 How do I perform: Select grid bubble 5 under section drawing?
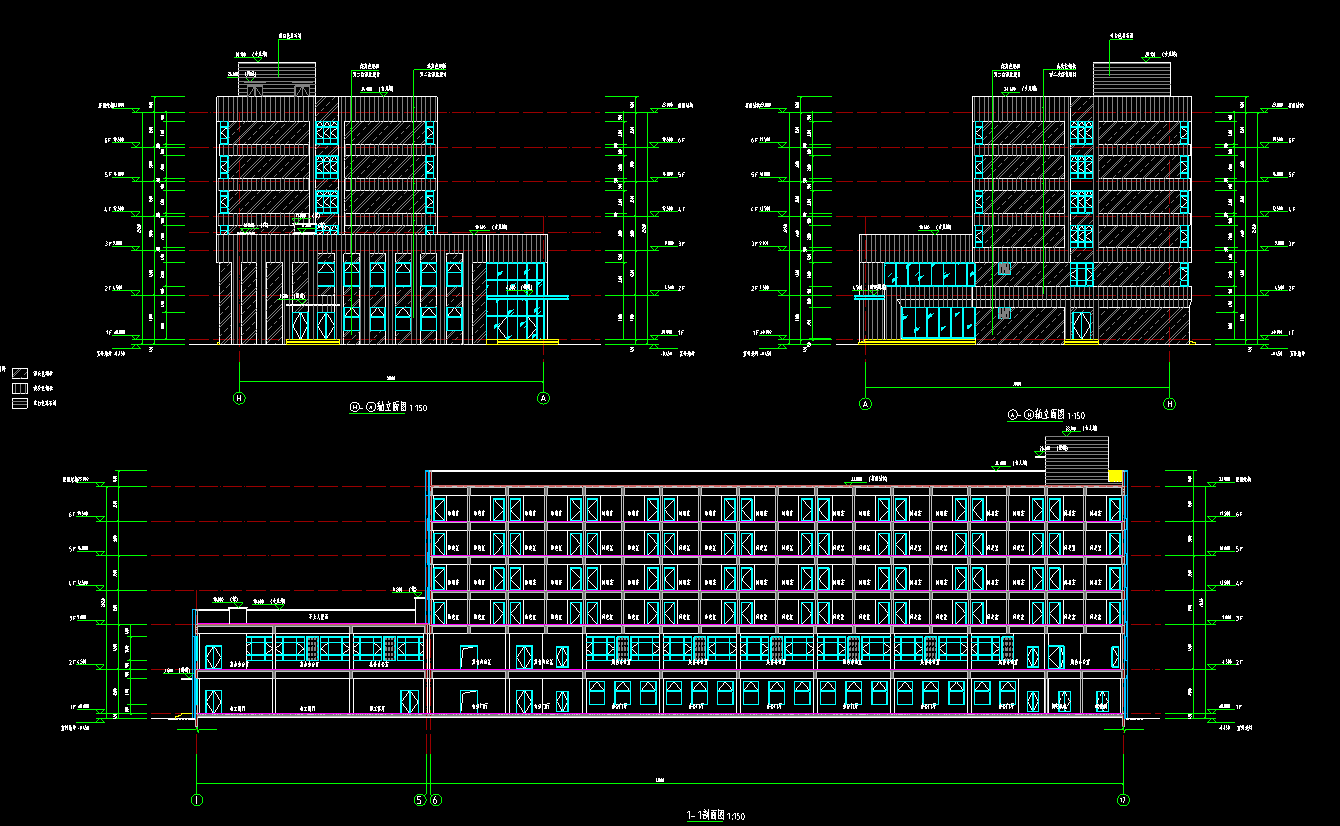(421, 799)
